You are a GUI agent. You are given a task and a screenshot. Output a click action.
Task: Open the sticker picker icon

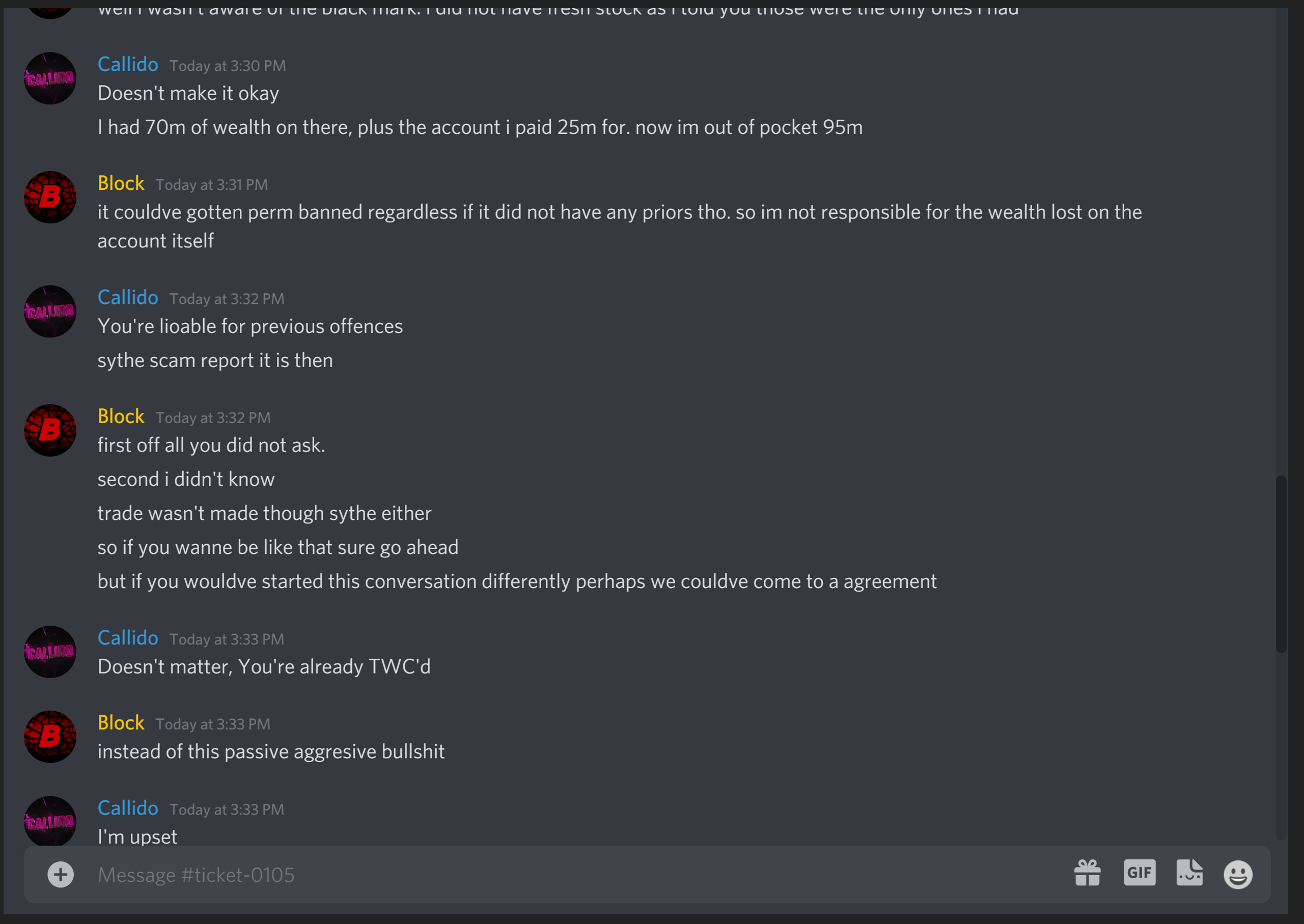pyautogui.click(x=1189, y=873)
